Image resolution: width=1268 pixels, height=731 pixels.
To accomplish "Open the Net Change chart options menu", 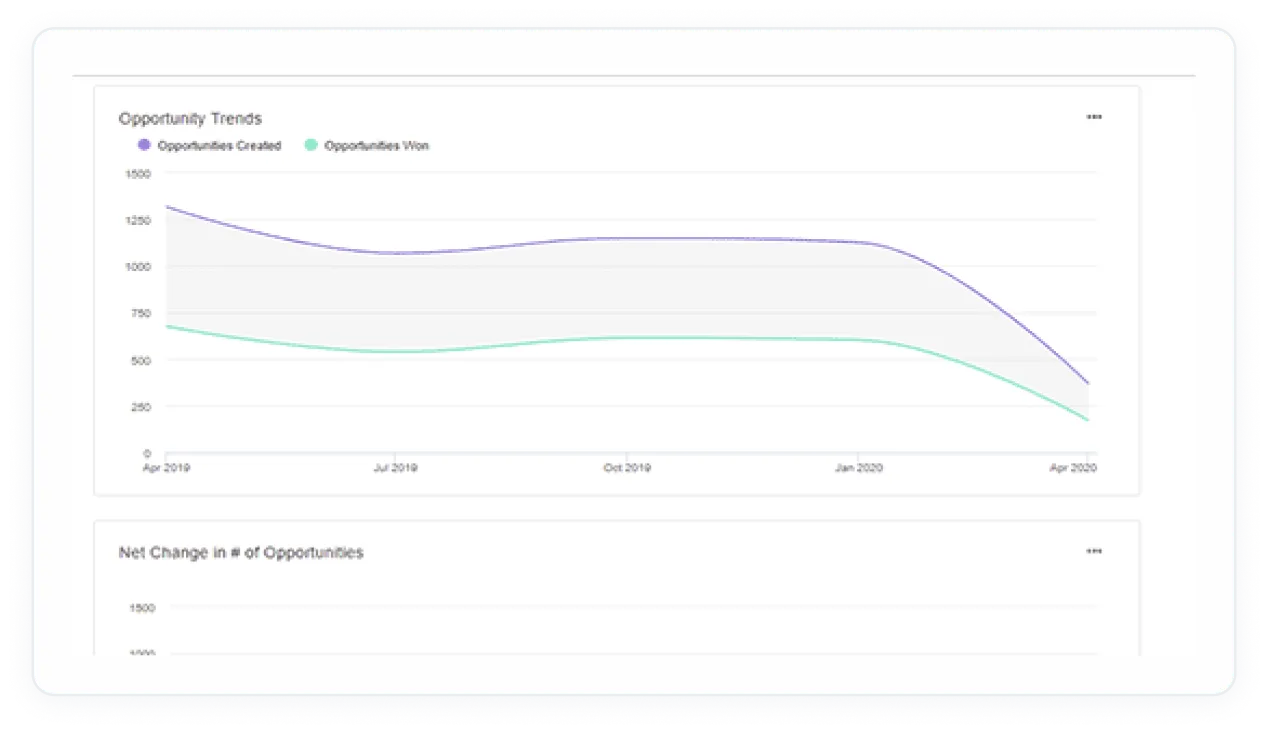I will click(x=1094, y=551).
